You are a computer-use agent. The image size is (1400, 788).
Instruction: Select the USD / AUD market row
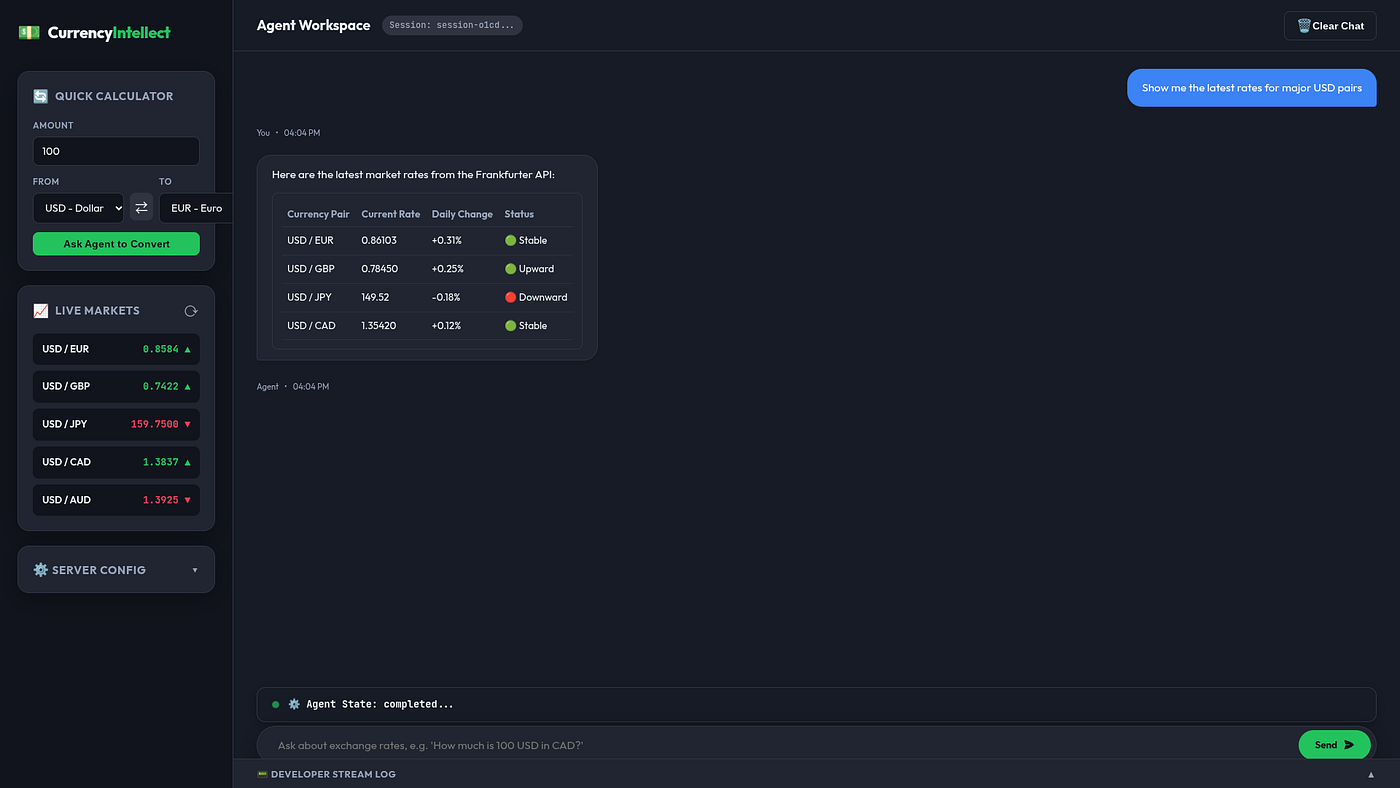(x=116, y=500)
